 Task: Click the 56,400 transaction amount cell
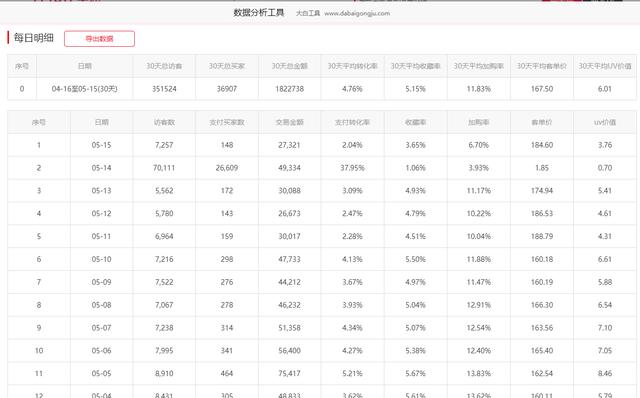point(289,351)
